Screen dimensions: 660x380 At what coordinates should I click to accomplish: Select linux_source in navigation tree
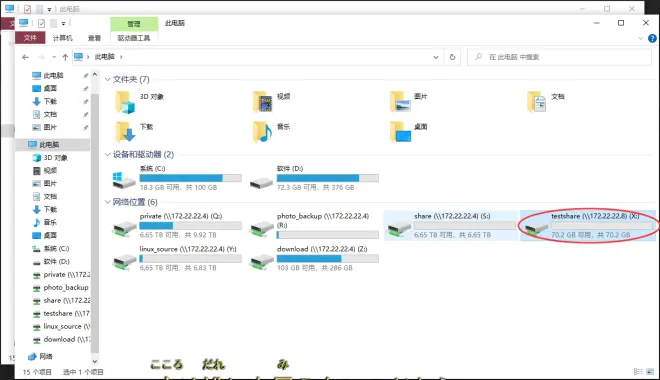67,327
